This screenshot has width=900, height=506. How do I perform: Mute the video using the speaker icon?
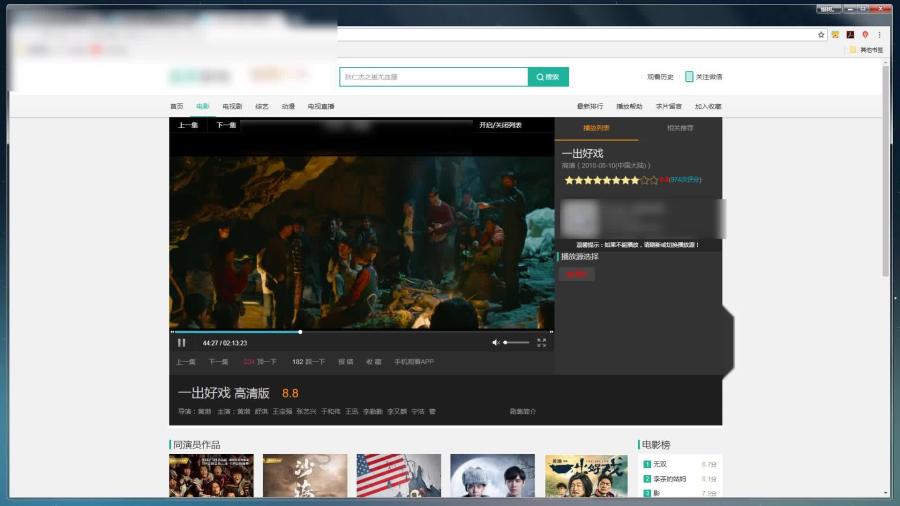tap(495, 342)
